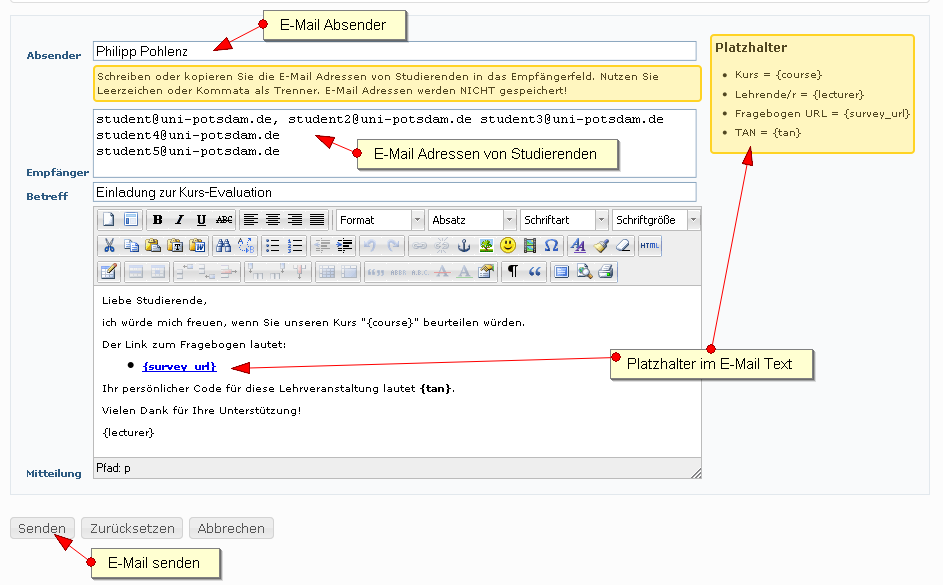Toggle bold formatting in the editor

coord(158,220)
